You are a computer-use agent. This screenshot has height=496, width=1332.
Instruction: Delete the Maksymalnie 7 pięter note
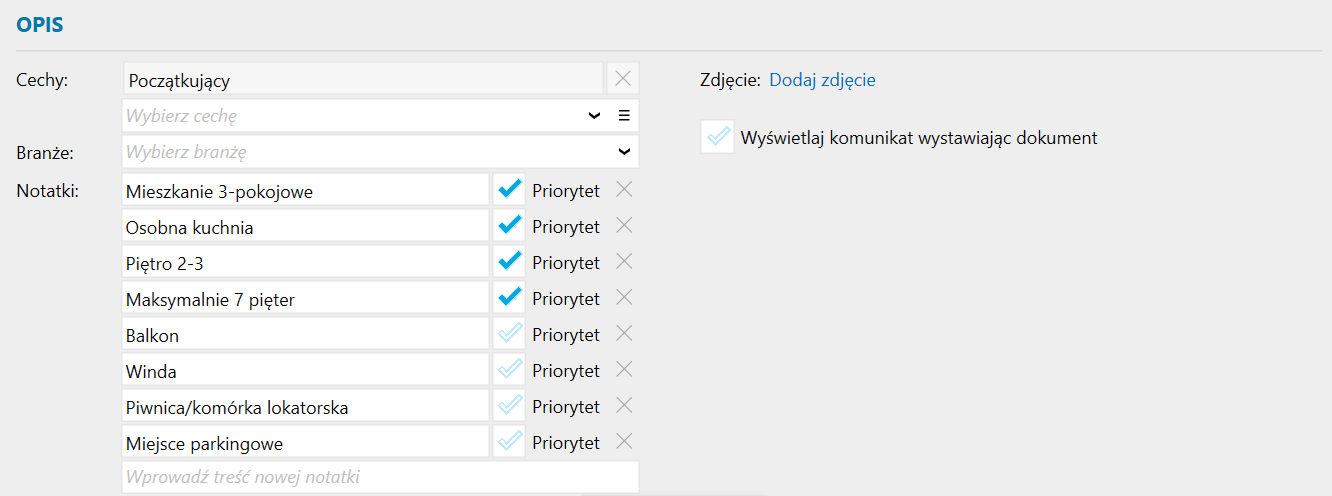pos(624,297)
